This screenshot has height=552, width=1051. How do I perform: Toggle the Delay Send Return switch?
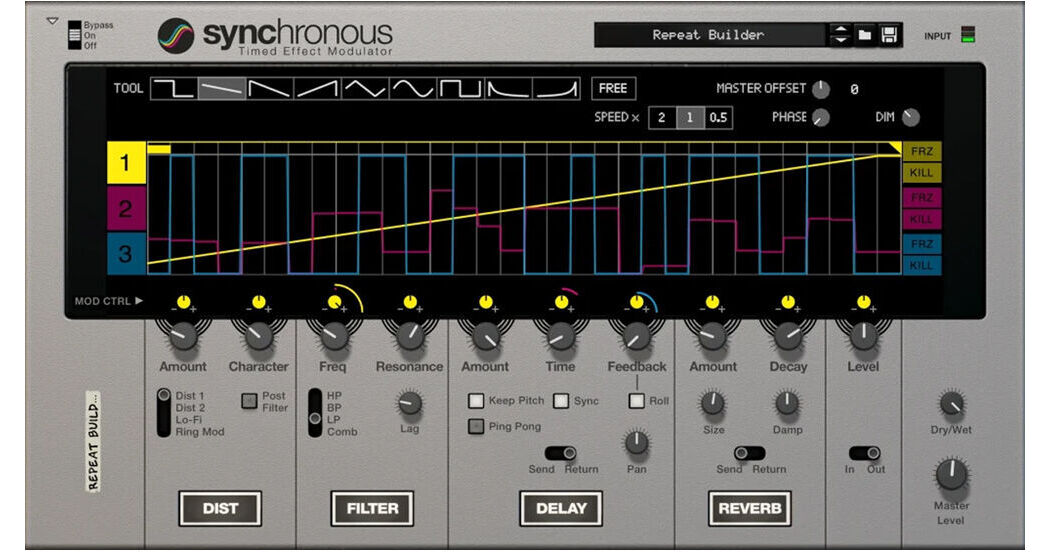[x=561, y=454]
